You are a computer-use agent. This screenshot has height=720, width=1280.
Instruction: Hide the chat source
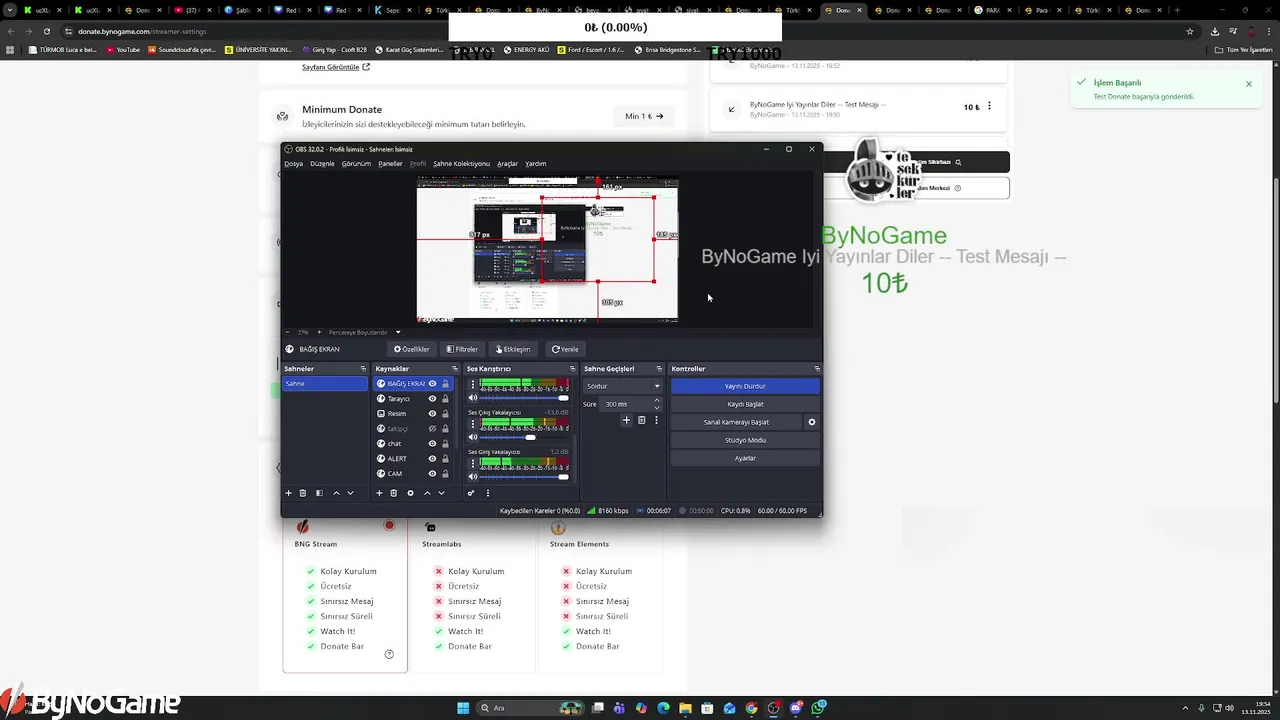(x=432, y=444)
